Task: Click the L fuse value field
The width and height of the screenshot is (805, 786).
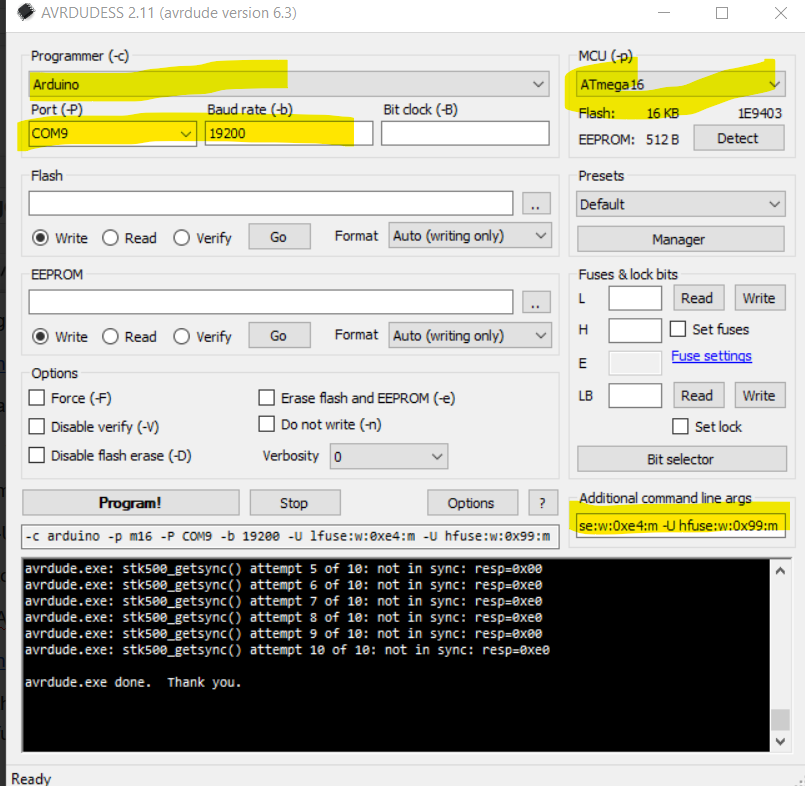Action: pos(635,298)
